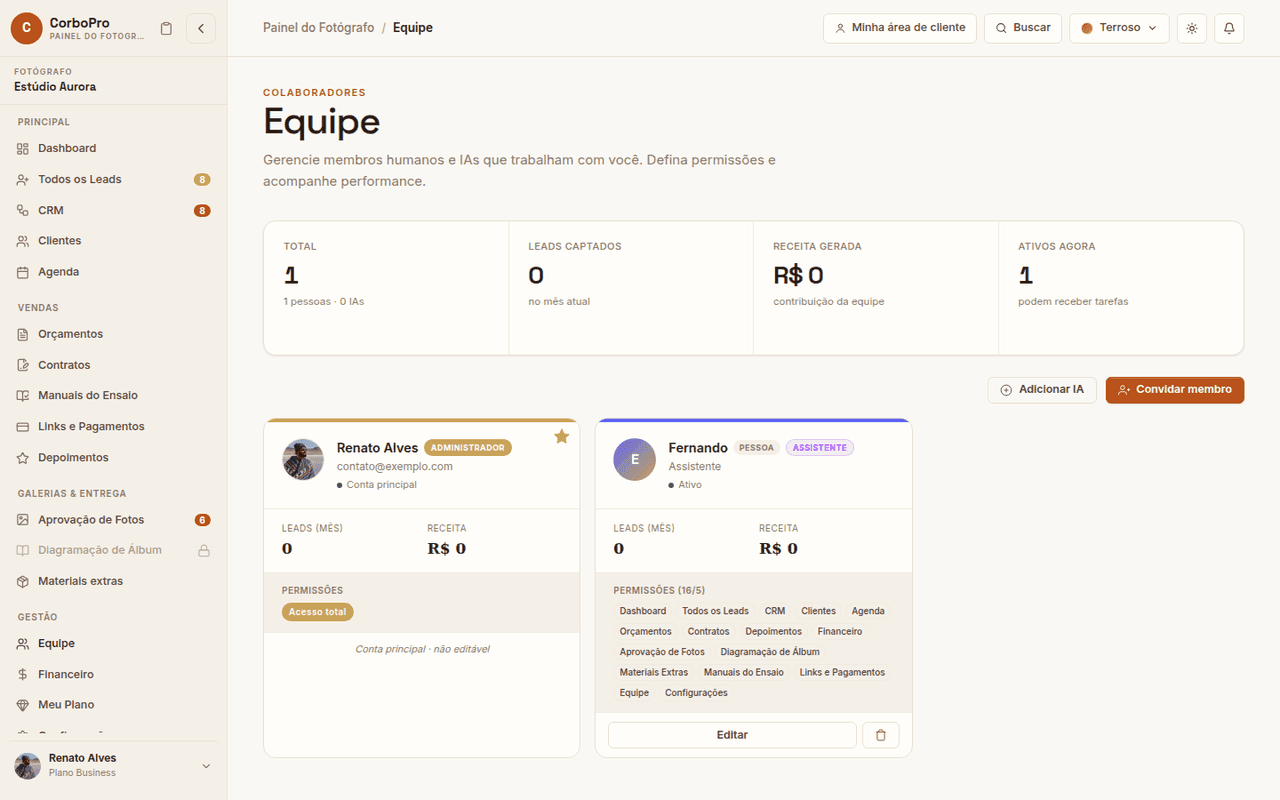Open the Terroso theme dropdown
The height and width of the screenshot is (800, 1280).
[1119, 28]
